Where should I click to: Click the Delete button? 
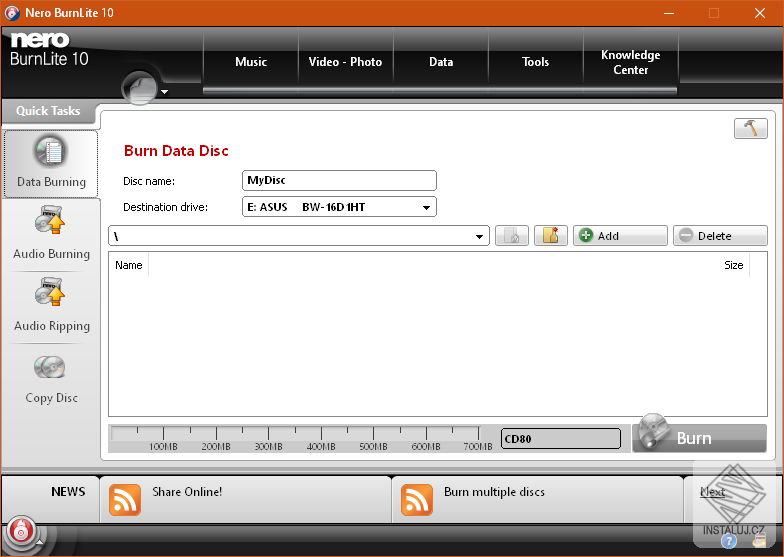720,236
